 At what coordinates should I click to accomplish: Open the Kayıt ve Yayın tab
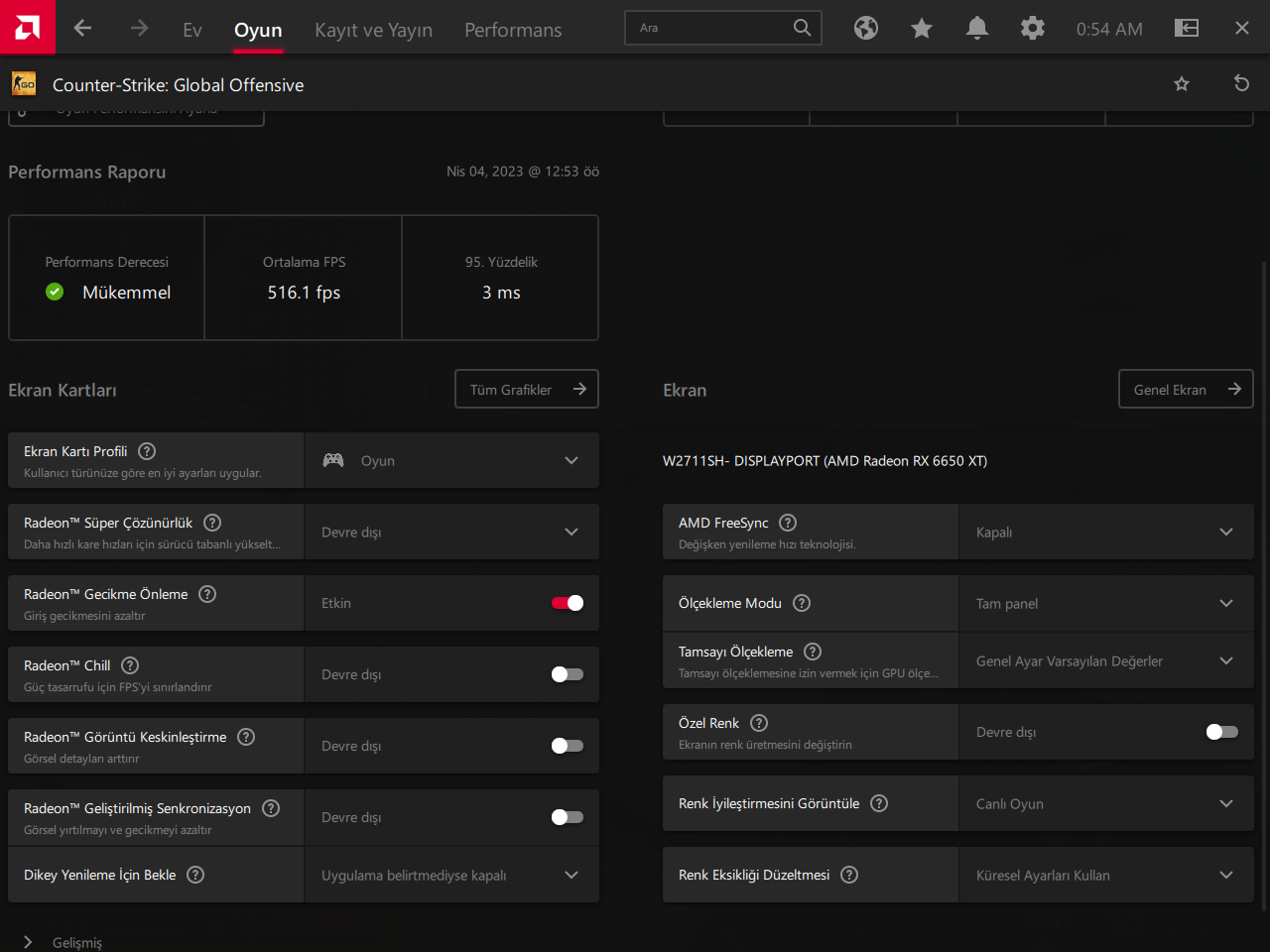point(373,31)
